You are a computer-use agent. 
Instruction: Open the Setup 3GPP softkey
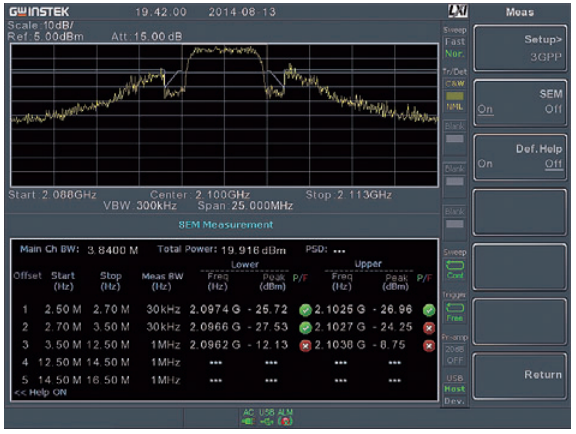point(520,49)
